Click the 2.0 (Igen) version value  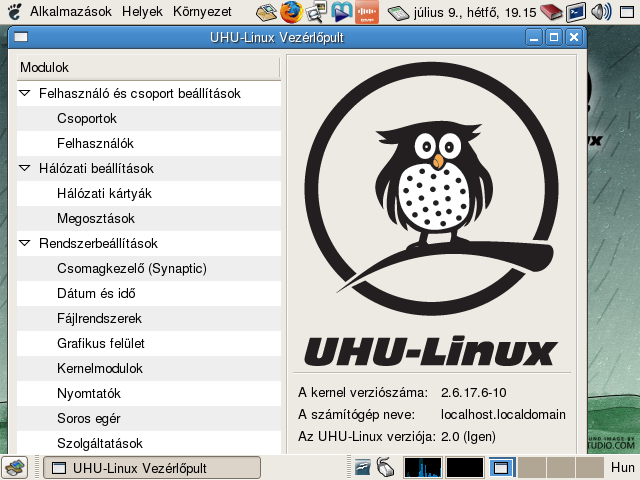click(x=468, y=437)
